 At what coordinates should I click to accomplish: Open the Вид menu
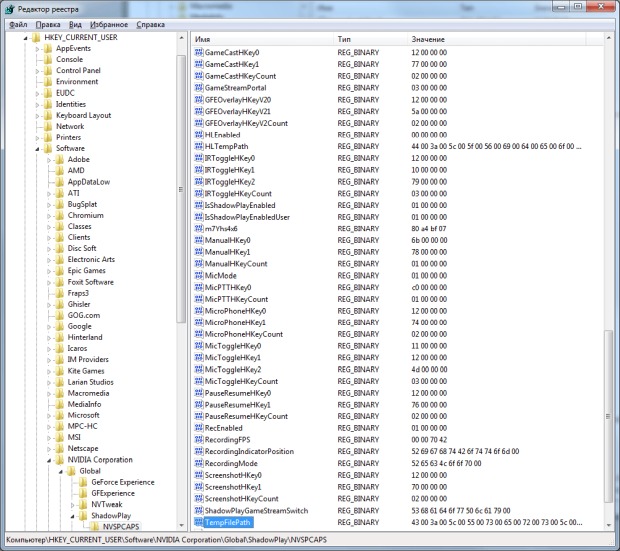coord(75,25)
